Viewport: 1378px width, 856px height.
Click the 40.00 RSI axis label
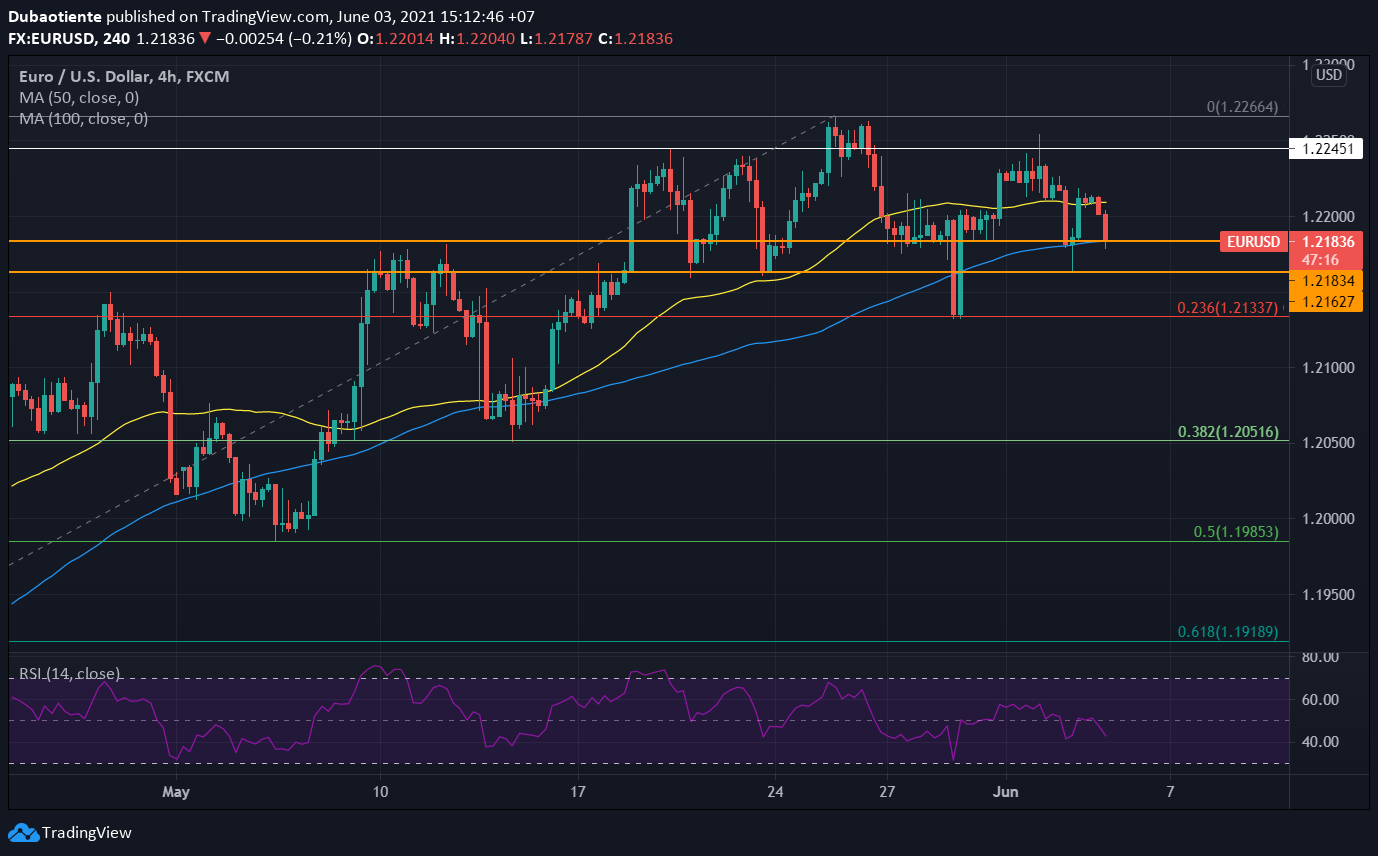point(1318,742)
